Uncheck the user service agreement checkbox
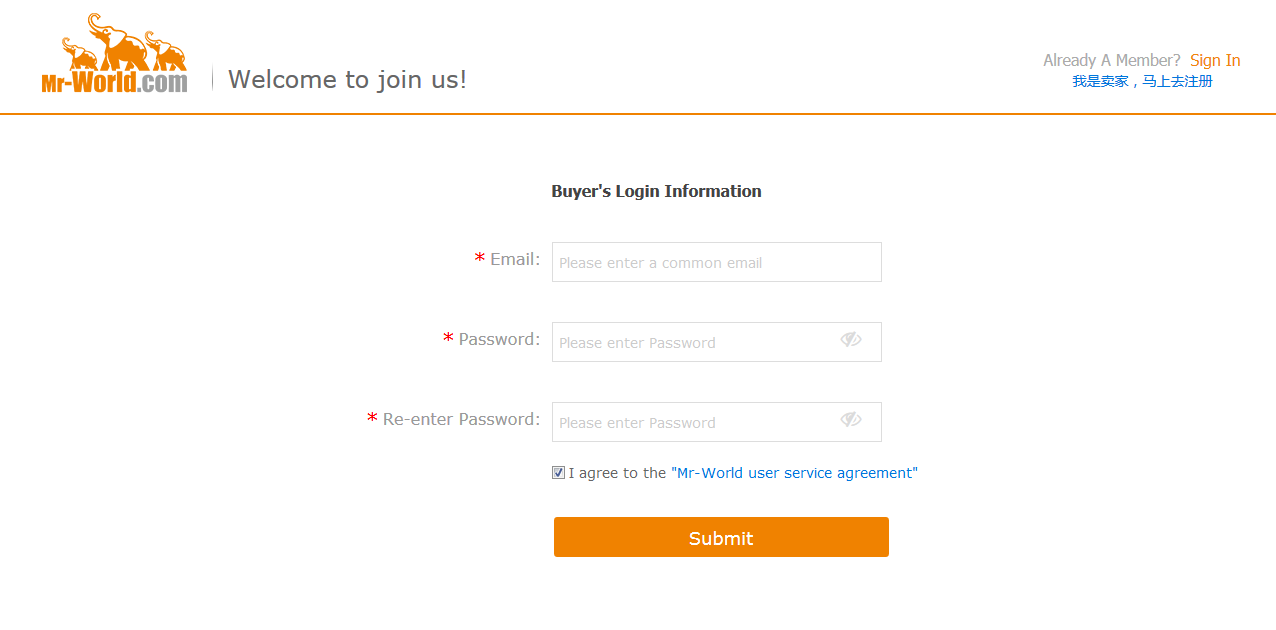The image size is (1276, 630). coord(558,473)
